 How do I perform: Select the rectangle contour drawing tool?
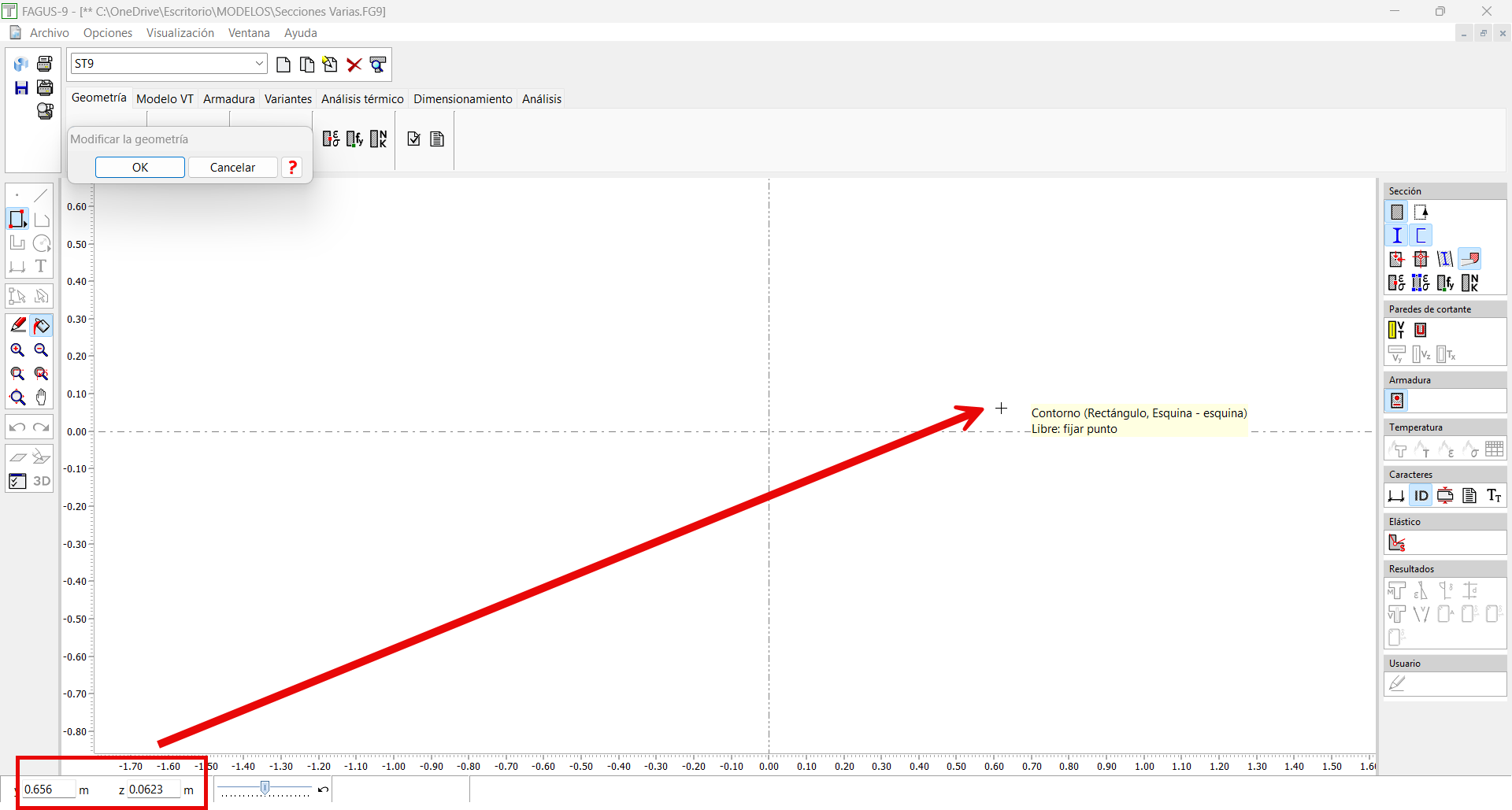(x=17, y=219)
